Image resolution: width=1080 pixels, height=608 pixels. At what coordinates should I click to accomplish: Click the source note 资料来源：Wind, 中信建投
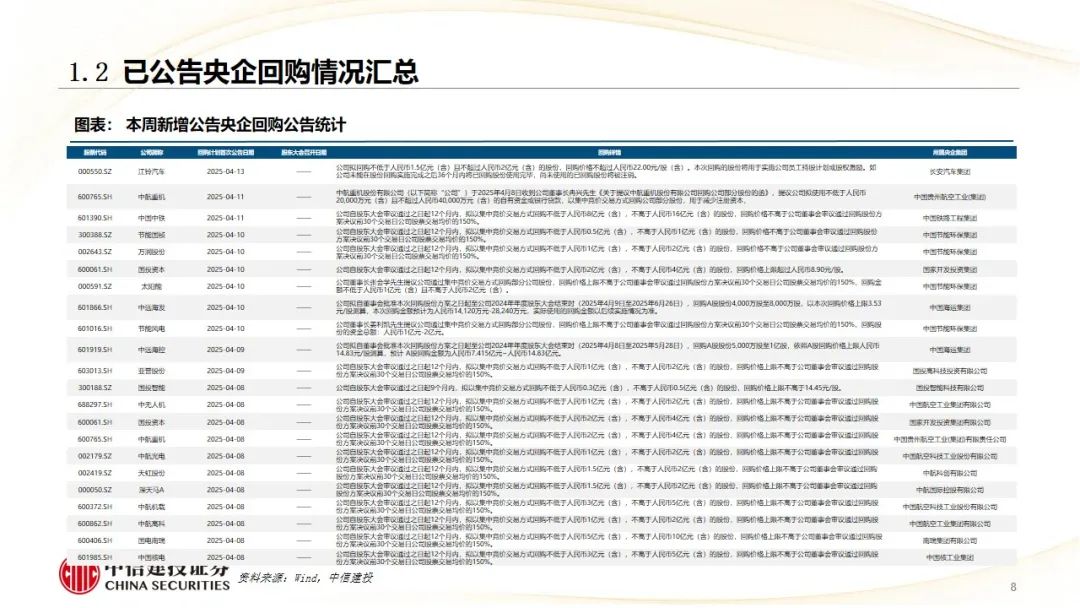[305, 578]
